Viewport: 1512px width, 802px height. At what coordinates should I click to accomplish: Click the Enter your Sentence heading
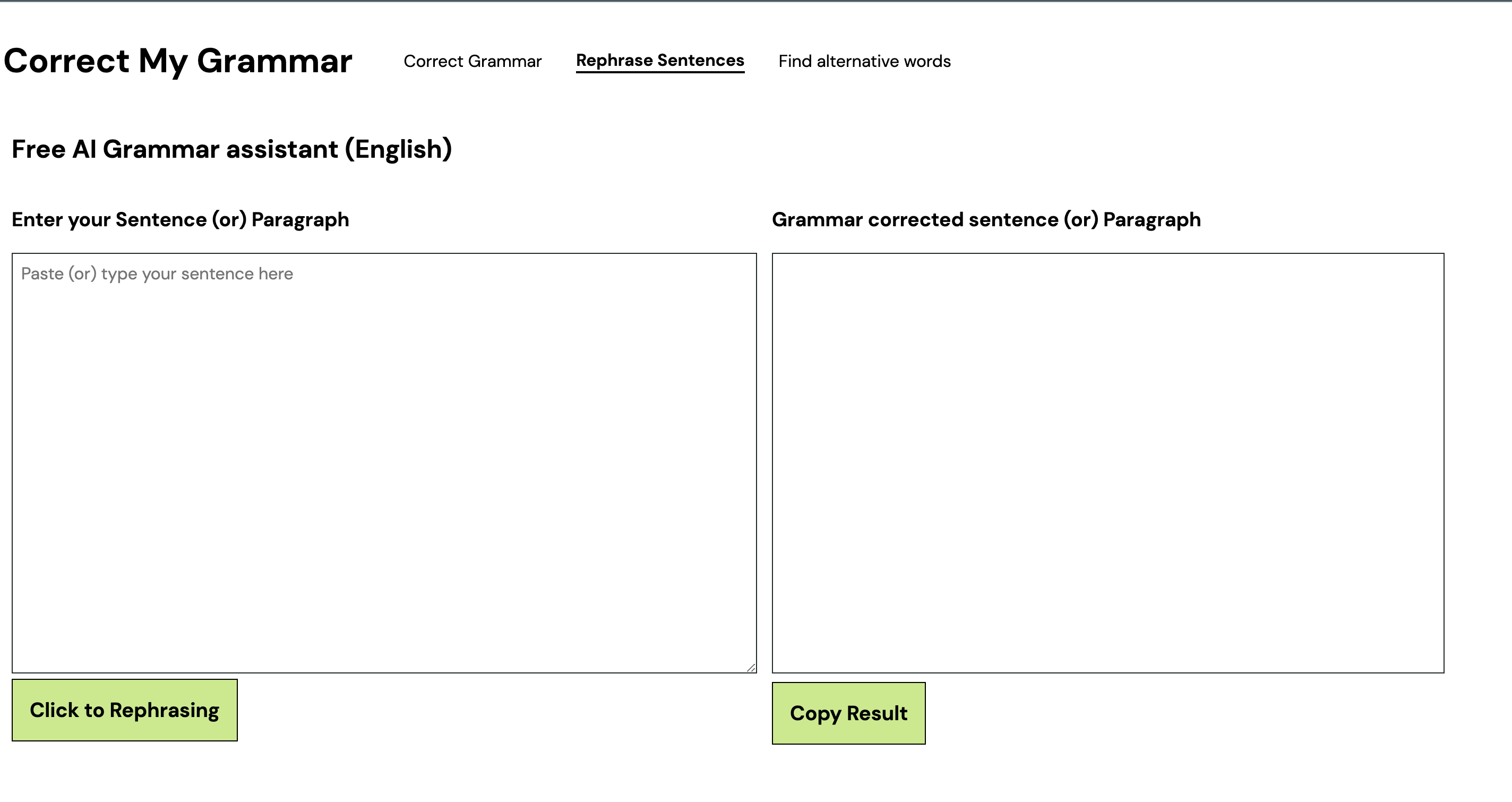pos(180,219)
